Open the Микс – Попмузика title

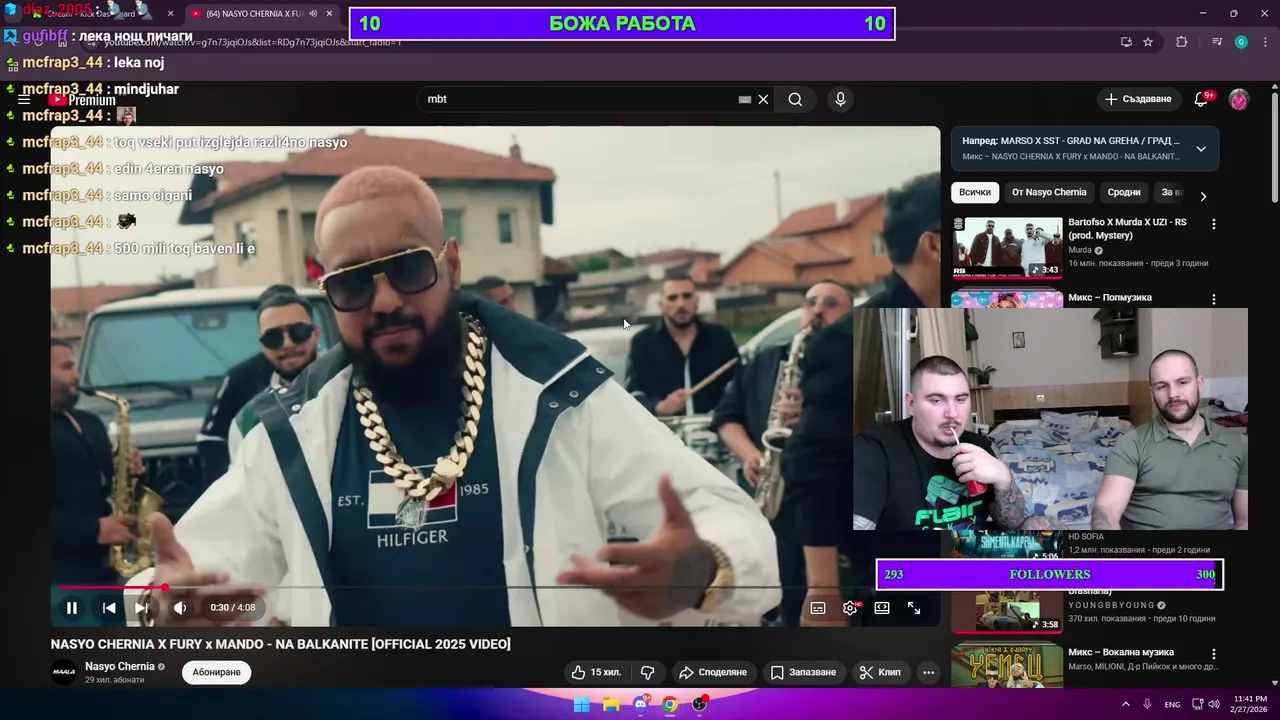(1110, 297)
